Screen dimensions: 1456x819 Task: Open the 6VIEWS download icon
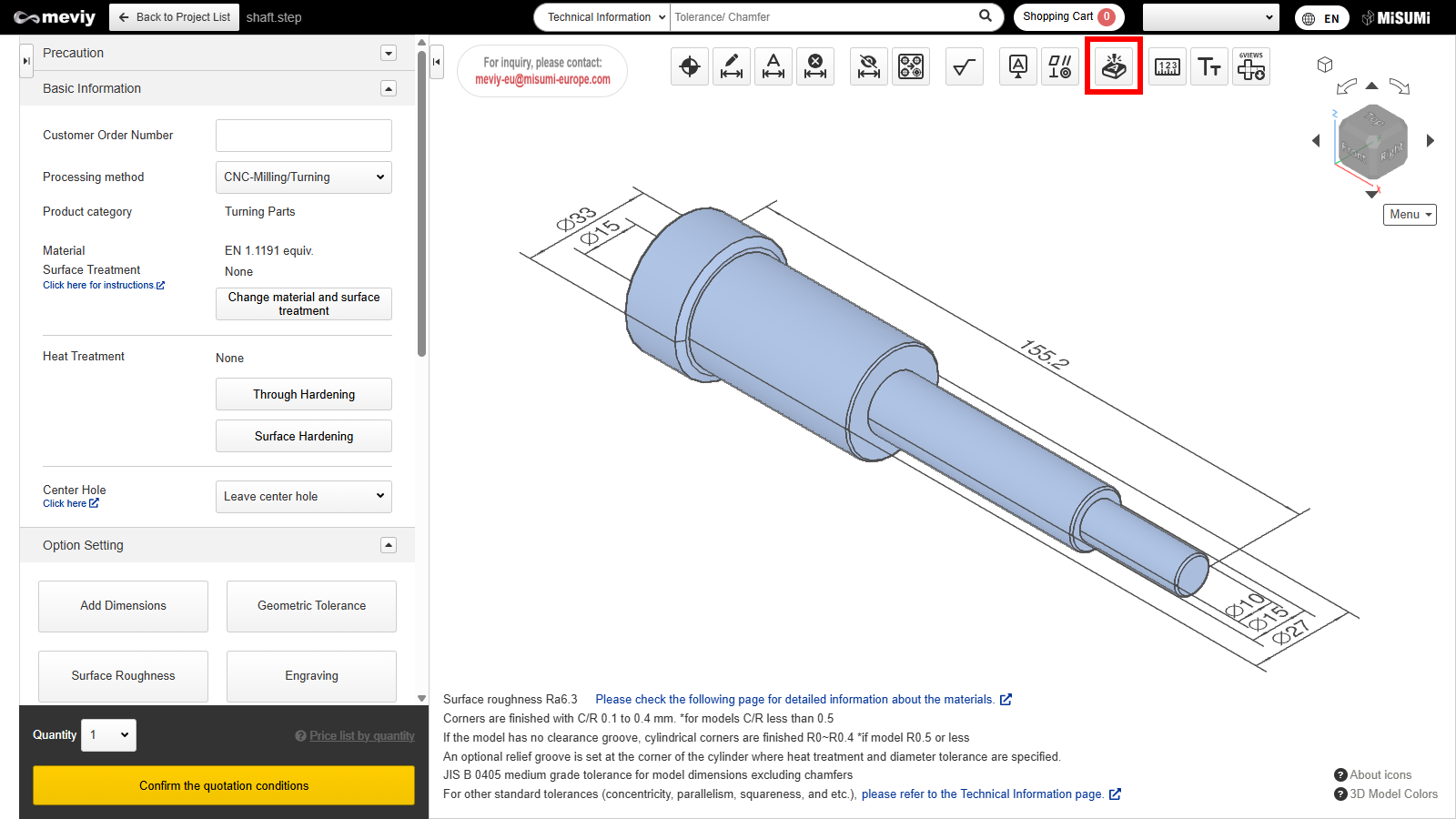pyautogui.click(x=1251, y=66)
